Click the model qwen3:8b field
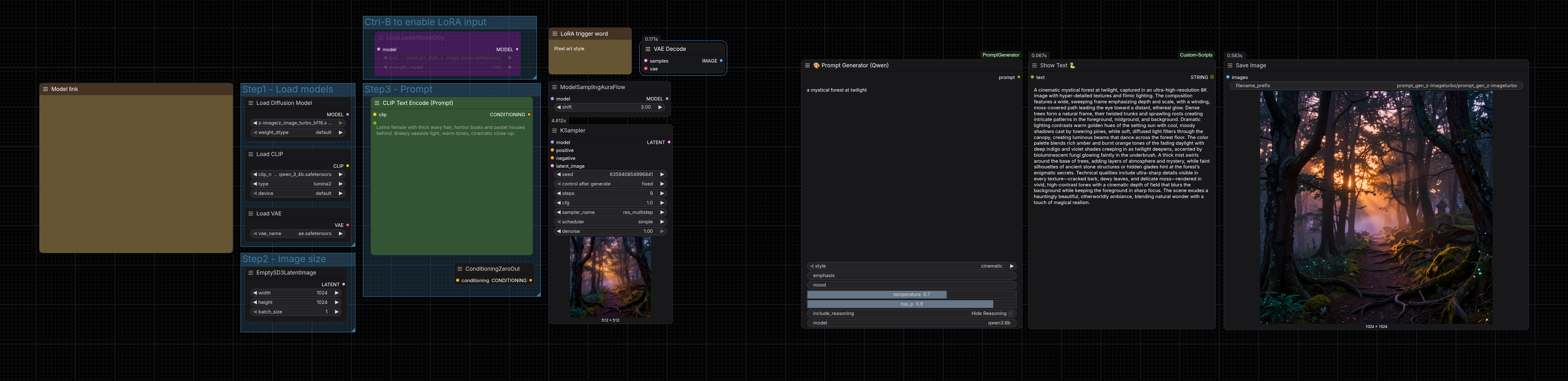1568x381 pixels. click(x=911, y=323)
